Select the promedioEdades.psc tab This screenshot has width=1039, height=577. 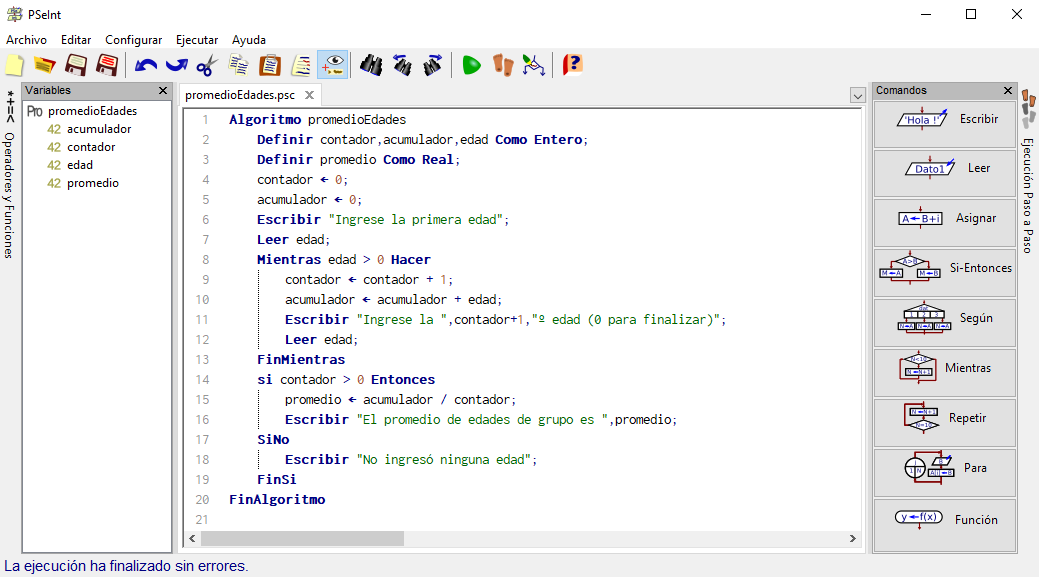240,95
